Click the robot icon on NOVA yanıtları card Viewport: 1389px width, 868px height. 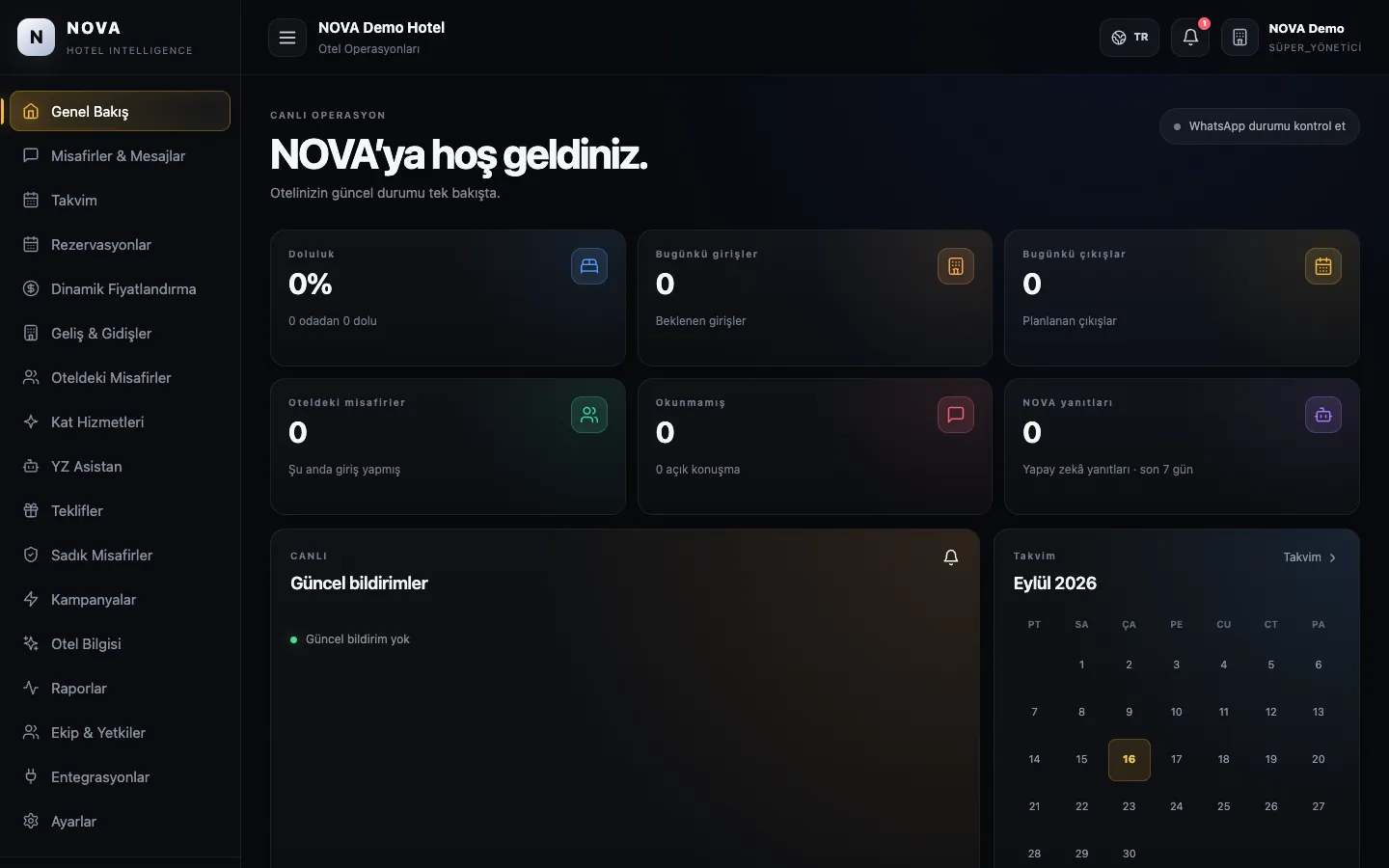(1323, 415)
